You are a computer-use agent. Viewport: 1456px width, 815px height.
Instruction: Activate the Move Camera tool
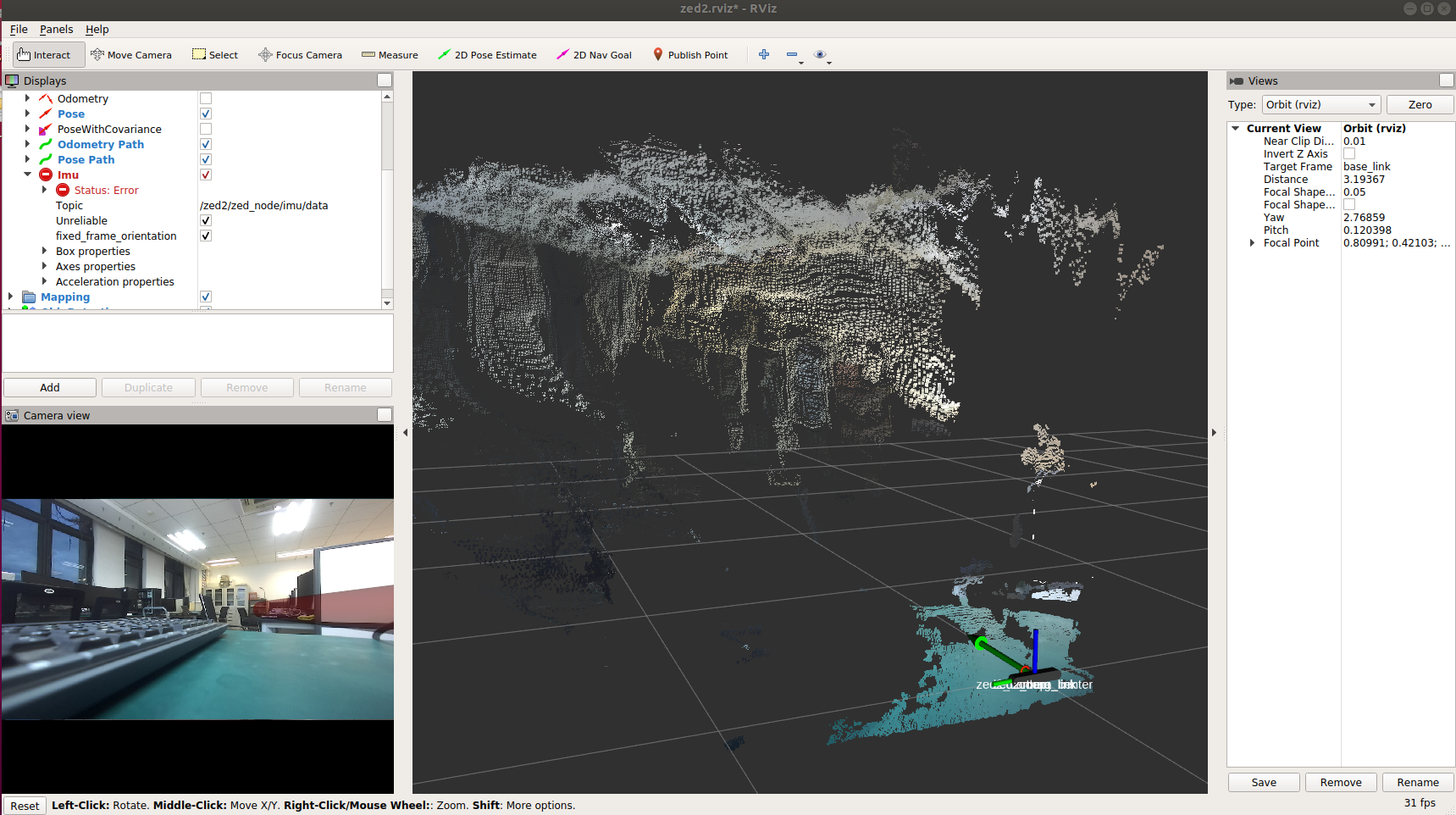tap(131, 54)
